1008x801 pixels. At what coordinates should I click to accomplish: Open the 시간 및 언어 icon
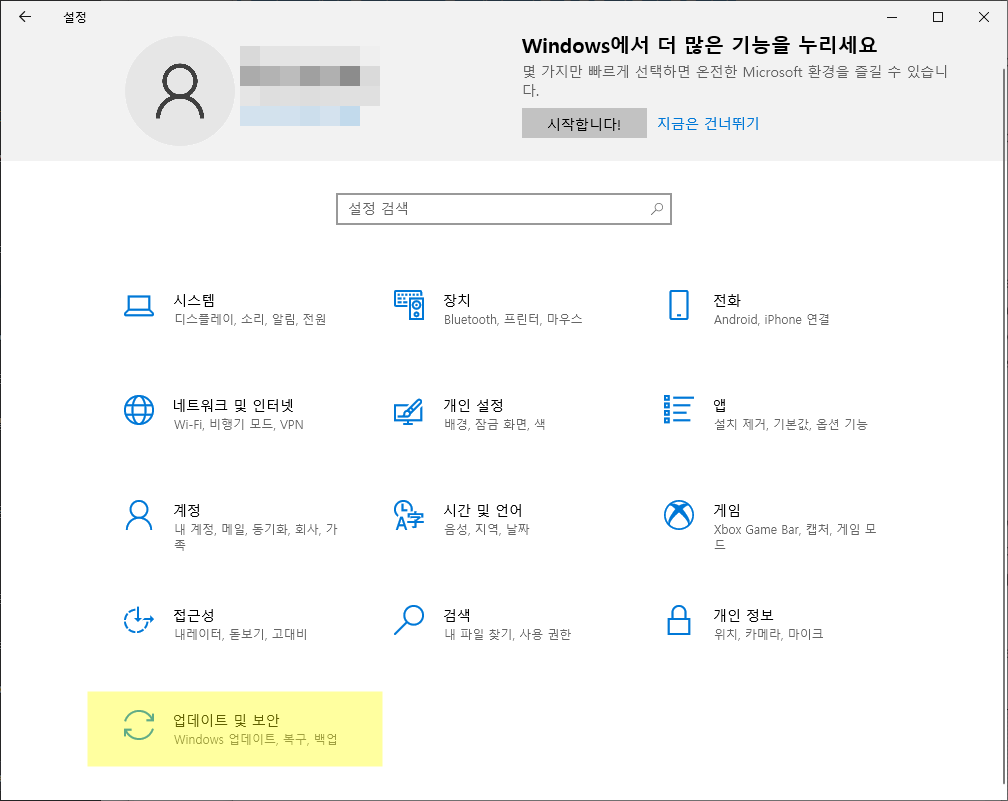point(409,515)
